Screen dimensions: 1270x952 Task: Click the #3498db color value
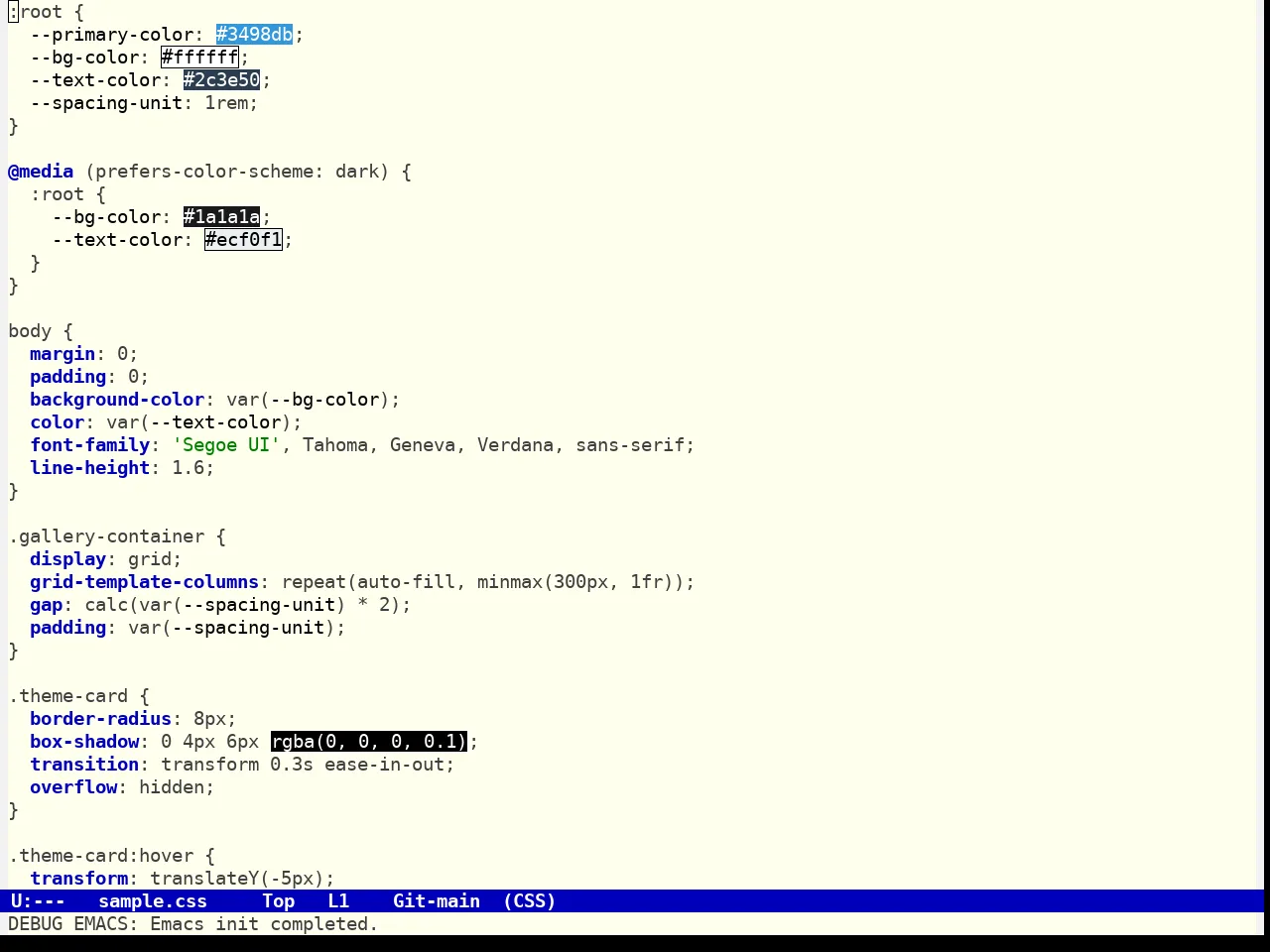(x=254, y=35)
